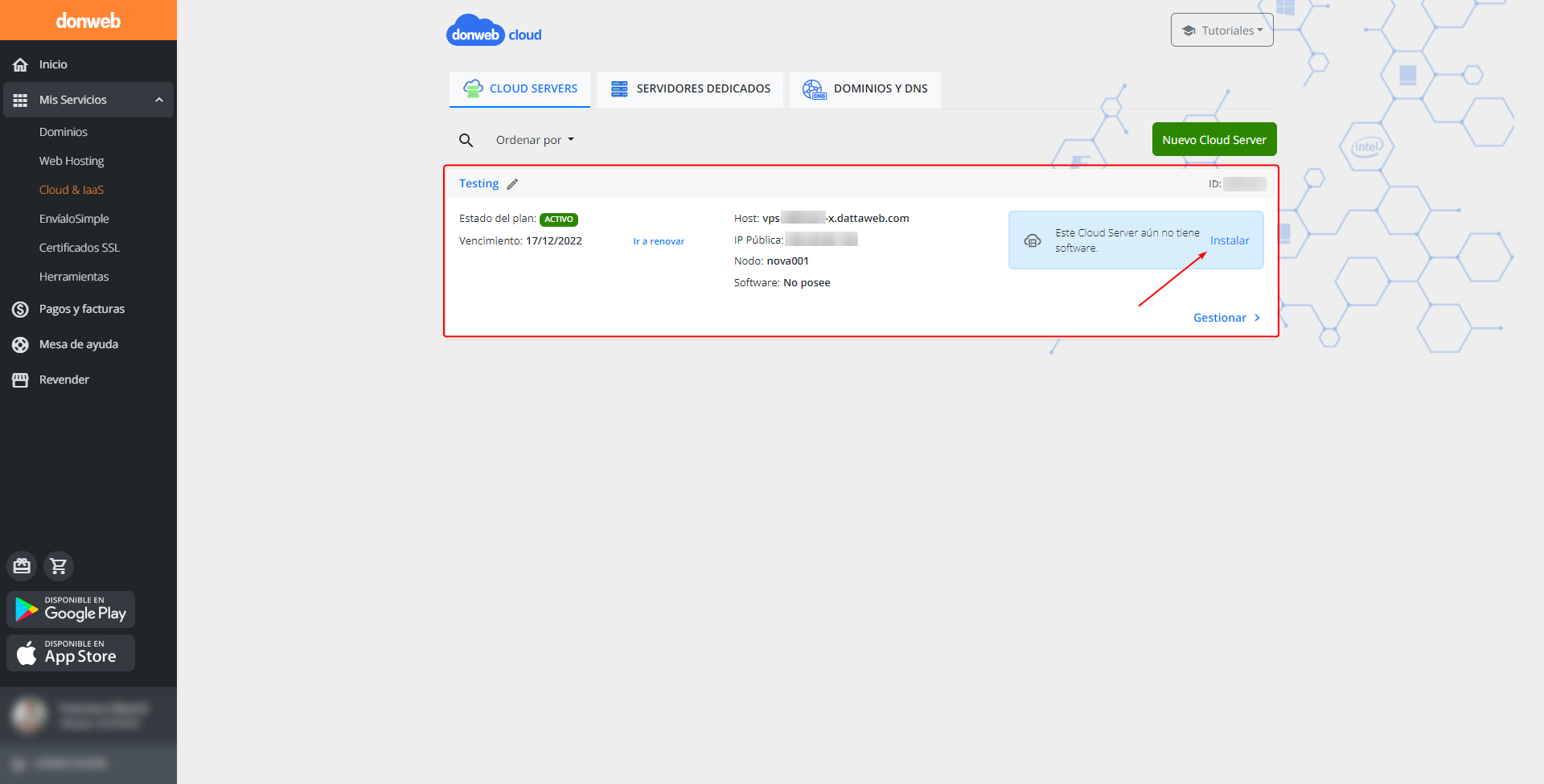Viewport: 1544px width, 784px height.
Task: Click the Pagos y facturas label
Action: point(82,309)
